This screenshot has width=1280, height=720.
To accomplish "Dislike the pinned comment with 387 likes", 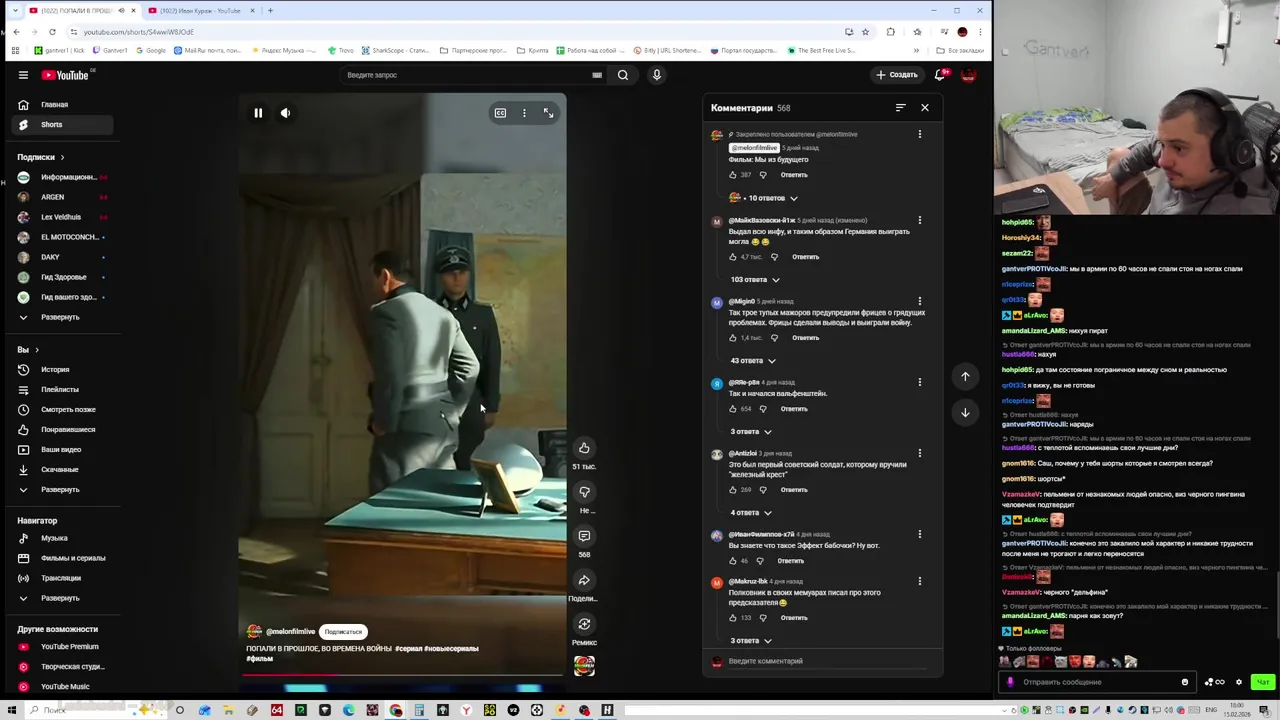I will (x=763, y=175).
